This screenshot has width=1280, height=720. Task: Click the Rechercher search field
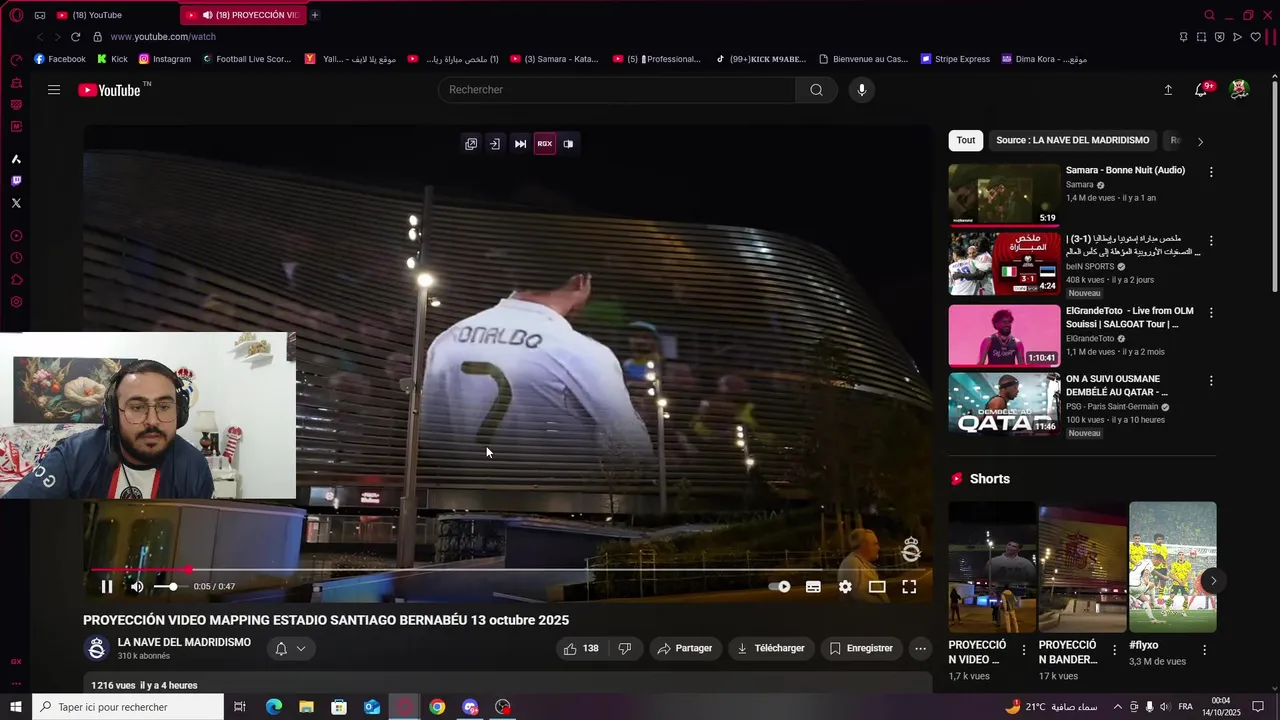click(617, 90)
